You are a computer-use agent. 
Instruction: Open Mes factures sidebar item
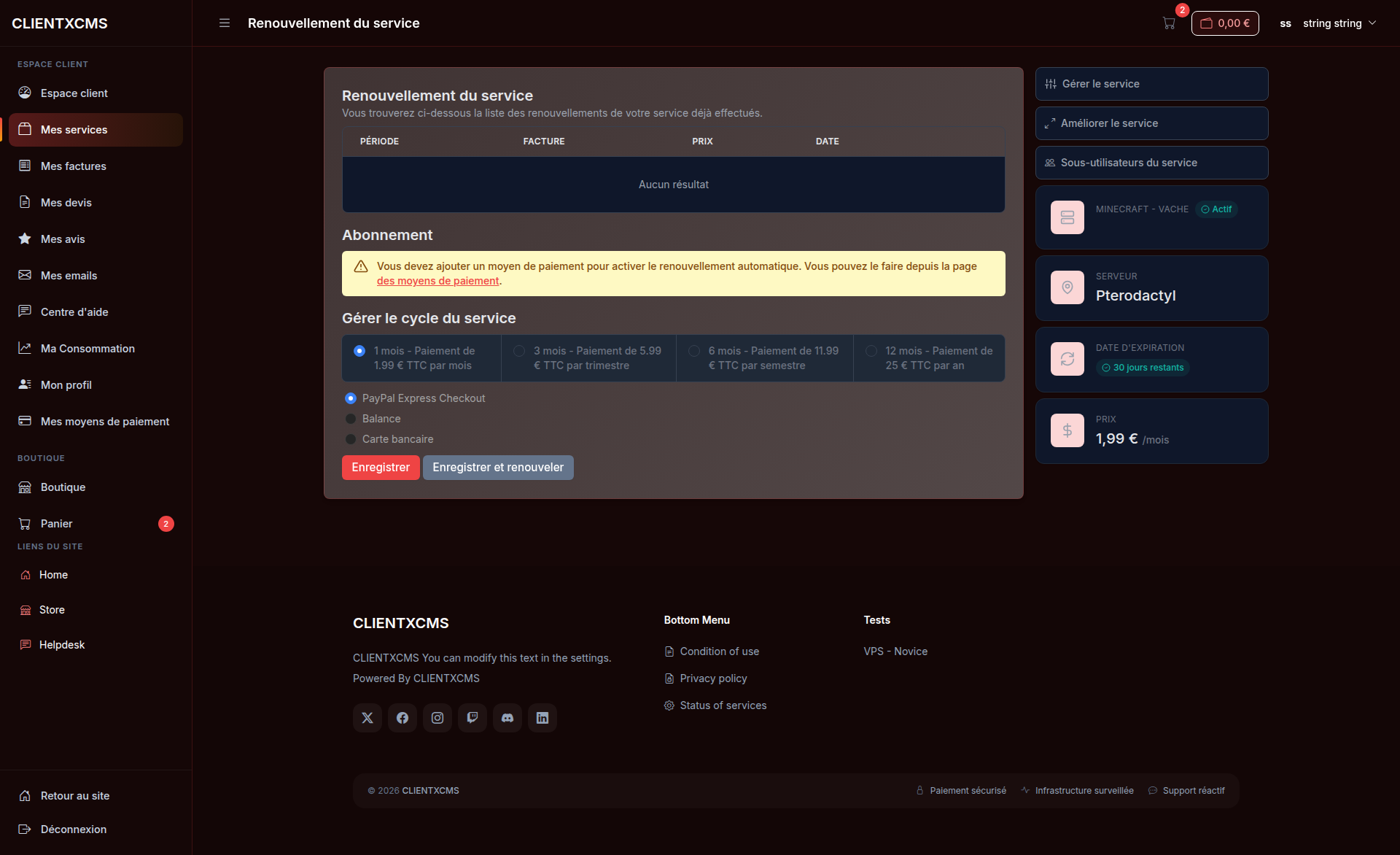96,166
